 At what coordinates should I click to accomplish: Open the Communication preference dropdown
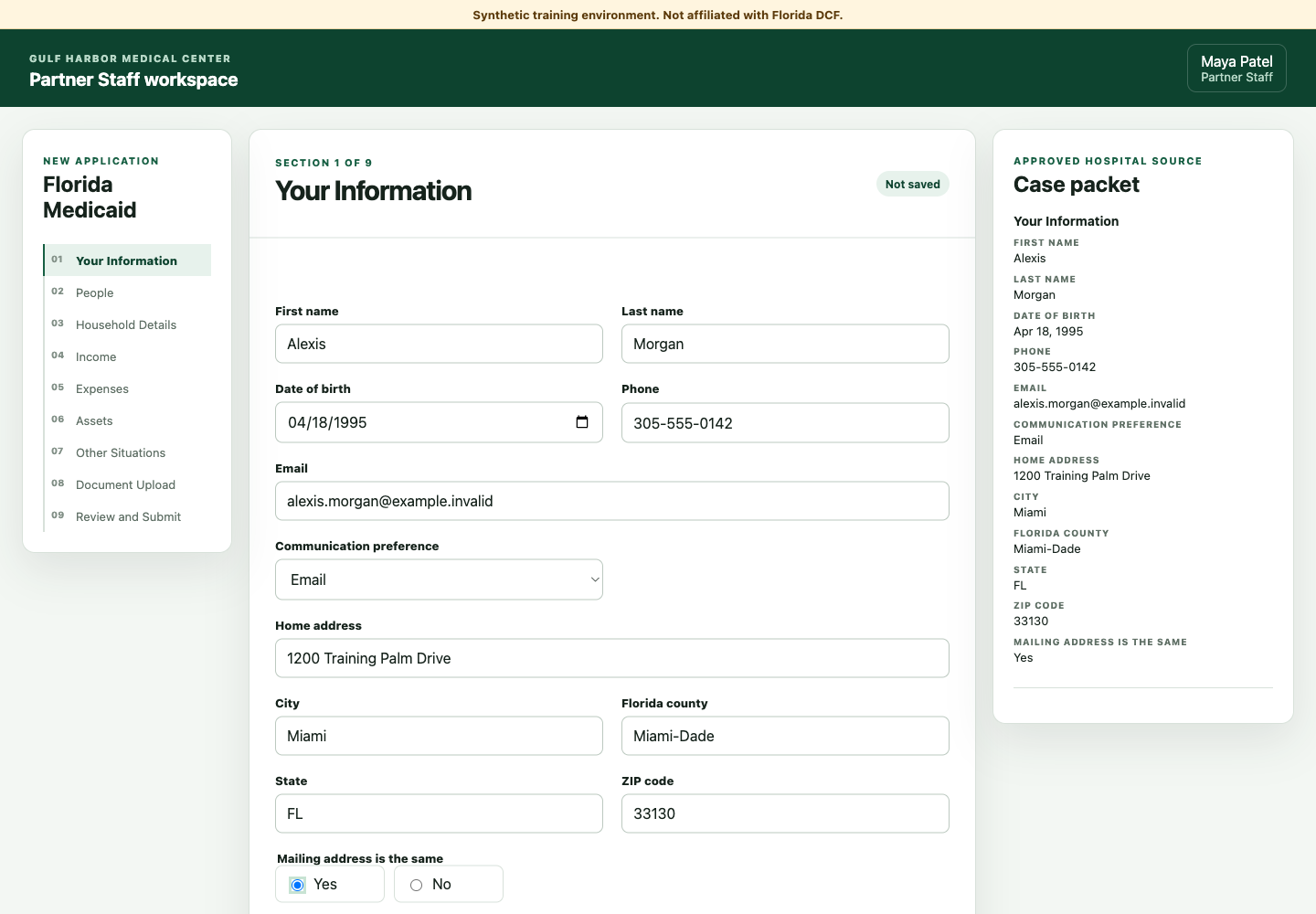pos(439,579)
